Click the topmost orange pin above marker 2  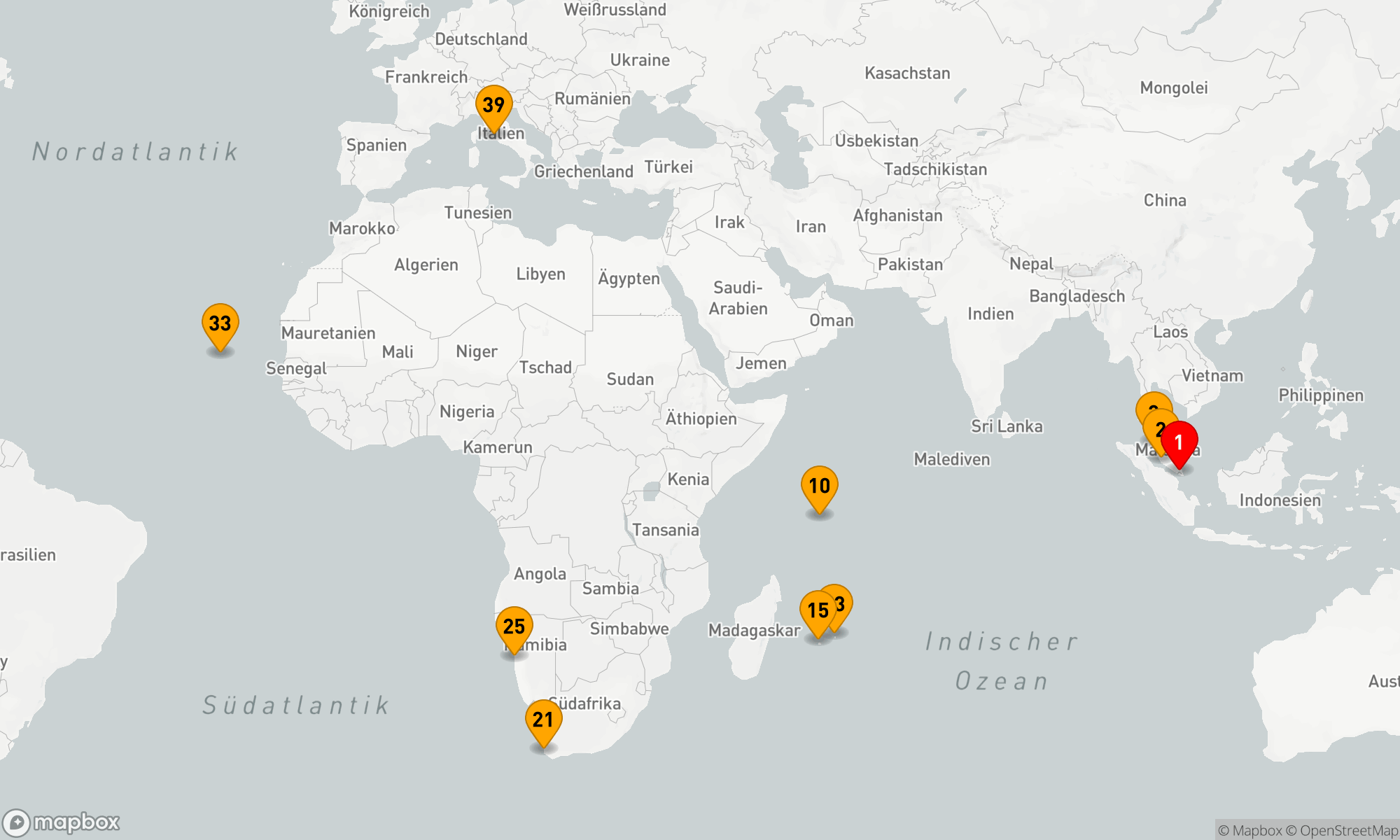click(x=1150, y=403)
